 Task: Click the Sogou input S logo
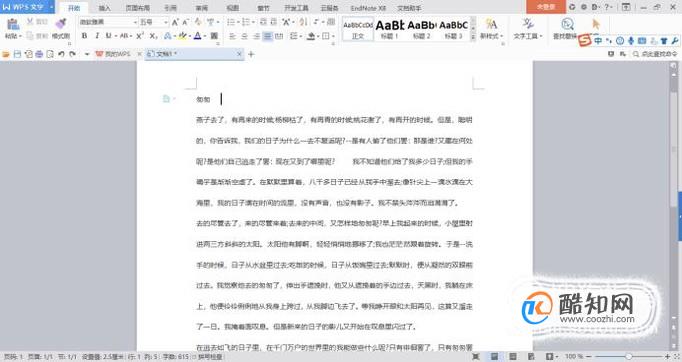(585, 40)
